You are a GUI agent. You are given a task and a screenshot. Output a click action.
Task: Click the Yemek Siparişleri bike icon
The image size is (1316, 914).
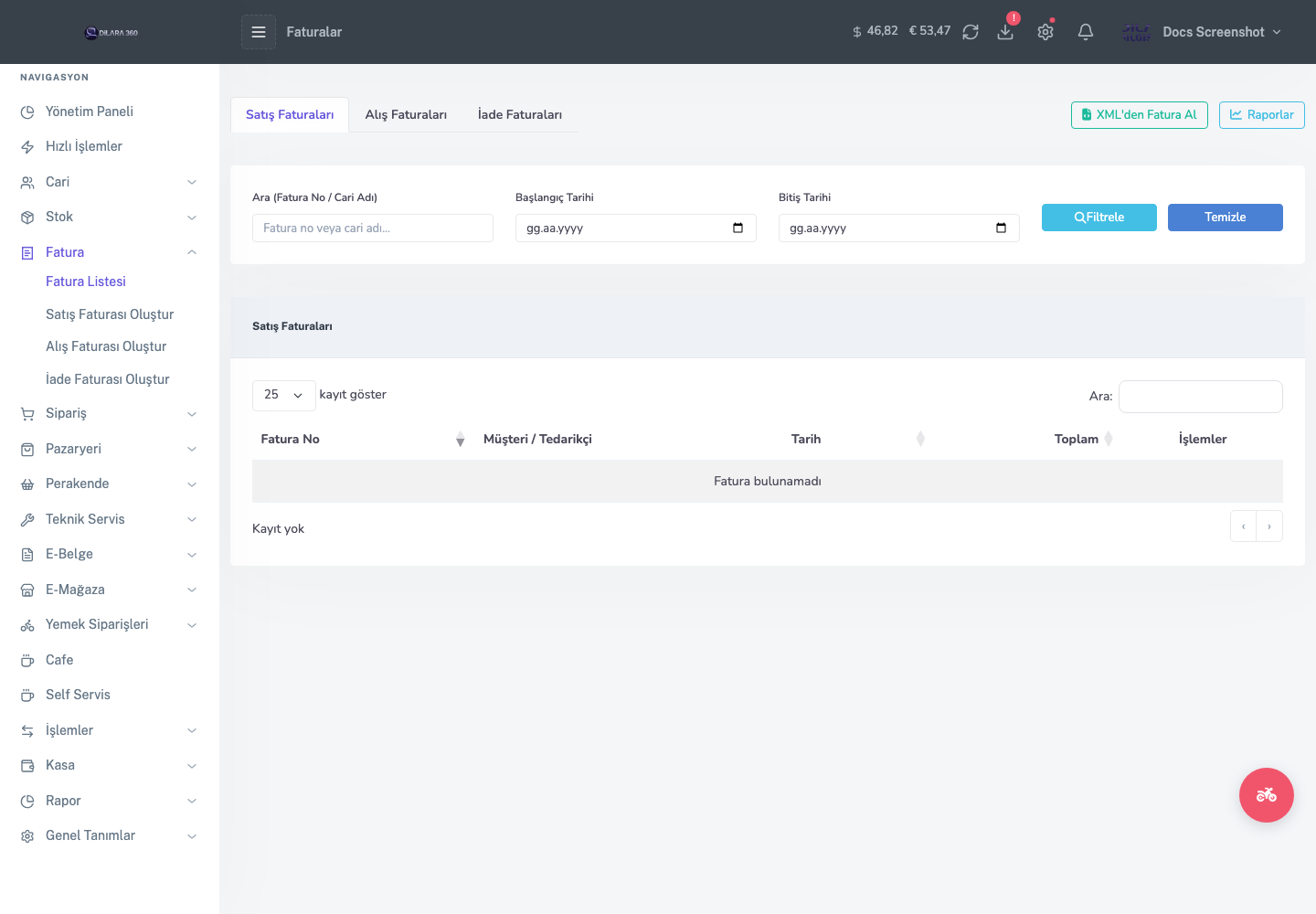click(x=27, y=625)
